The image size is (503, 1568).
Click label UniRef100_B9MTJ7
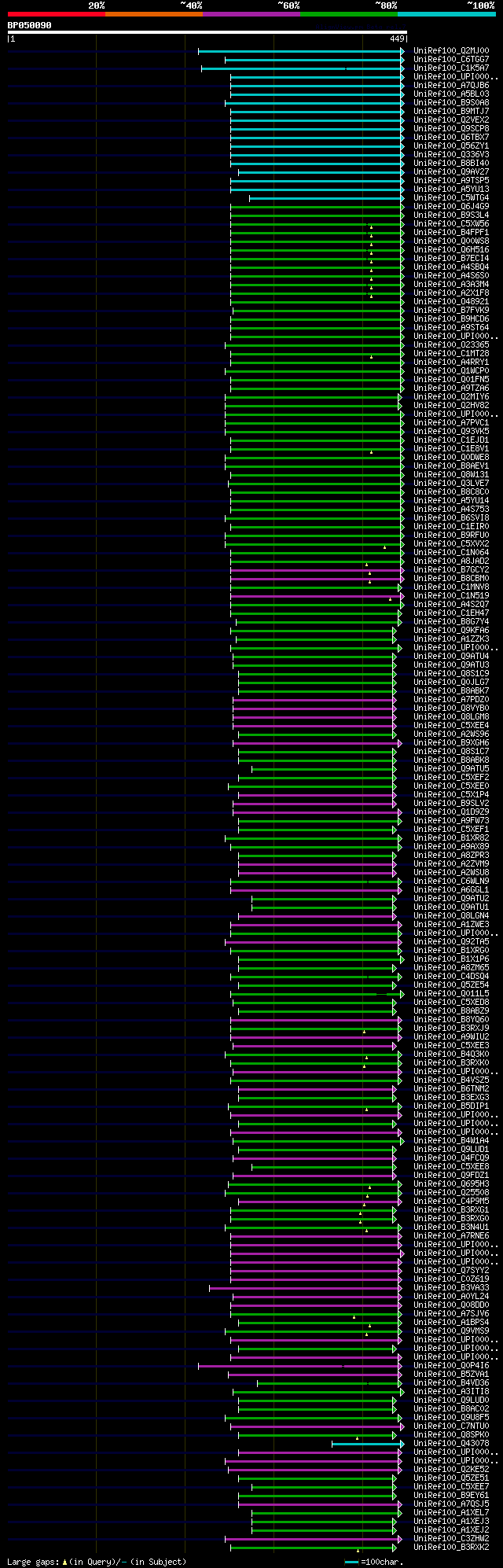coord(451,111)
